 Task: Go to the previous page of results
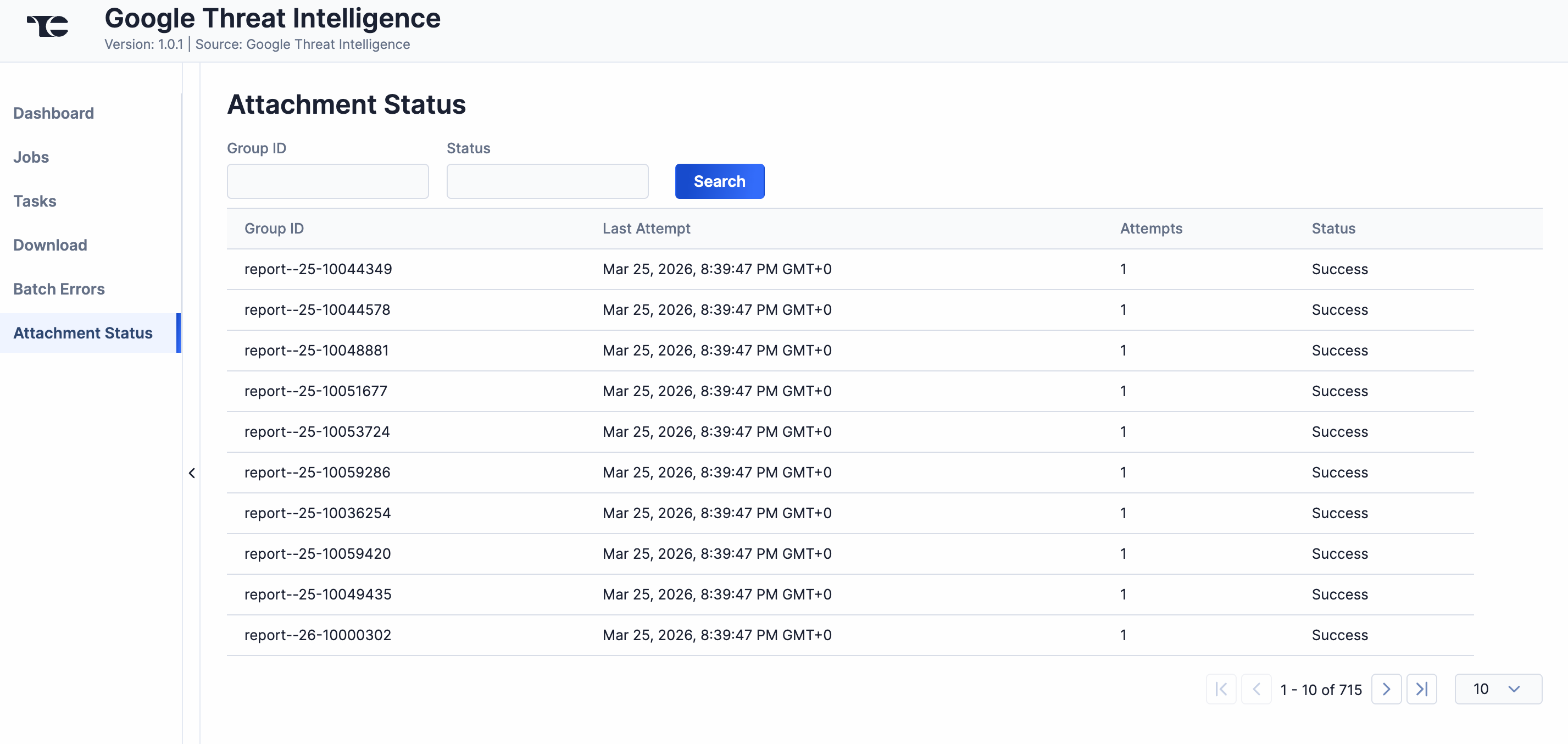(x=1257, y=689)
